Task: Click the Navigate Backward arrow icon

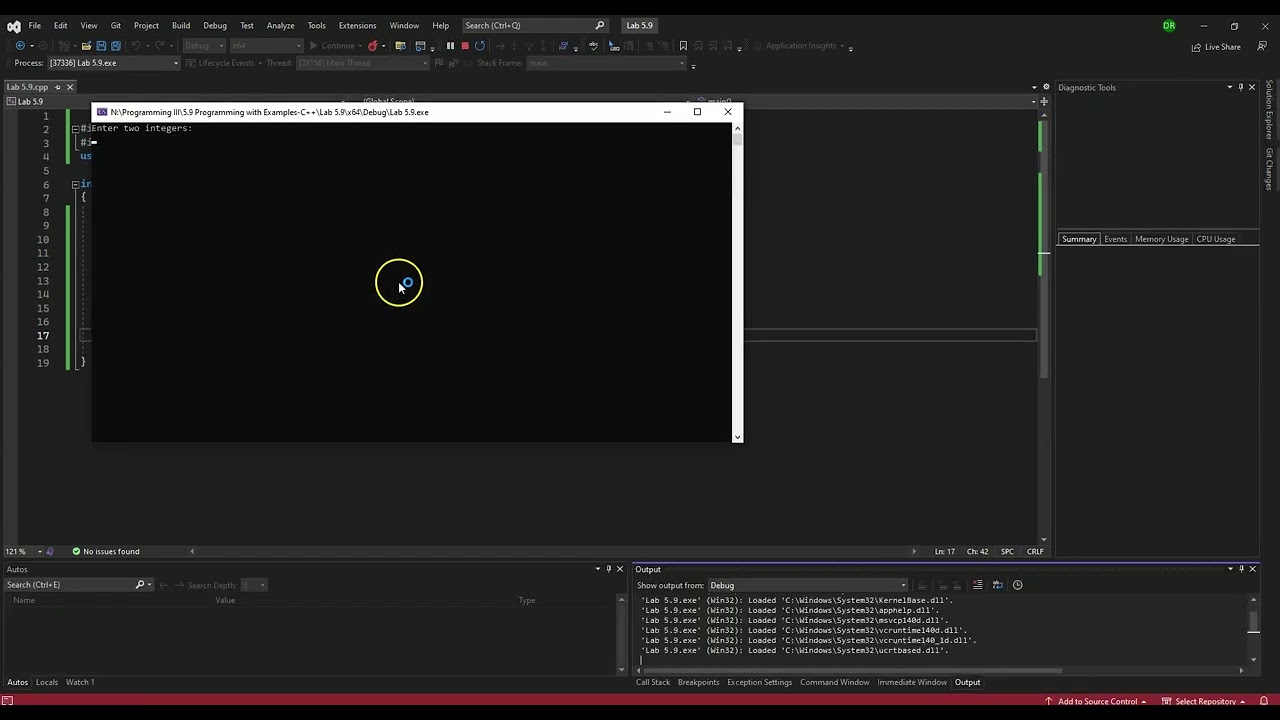Action: click(x=20, y=46)
